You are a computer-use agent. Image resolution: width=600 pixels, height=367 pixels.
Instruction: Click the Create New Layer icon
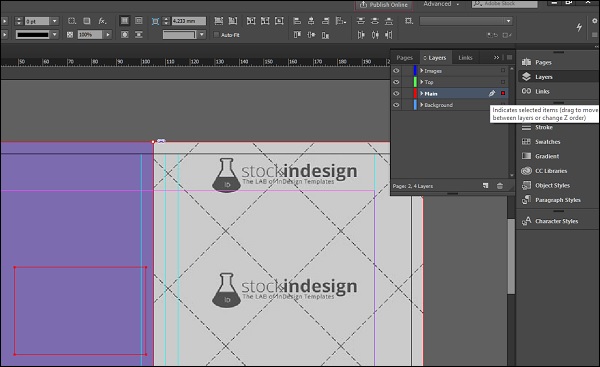click(x=486, y=186)
